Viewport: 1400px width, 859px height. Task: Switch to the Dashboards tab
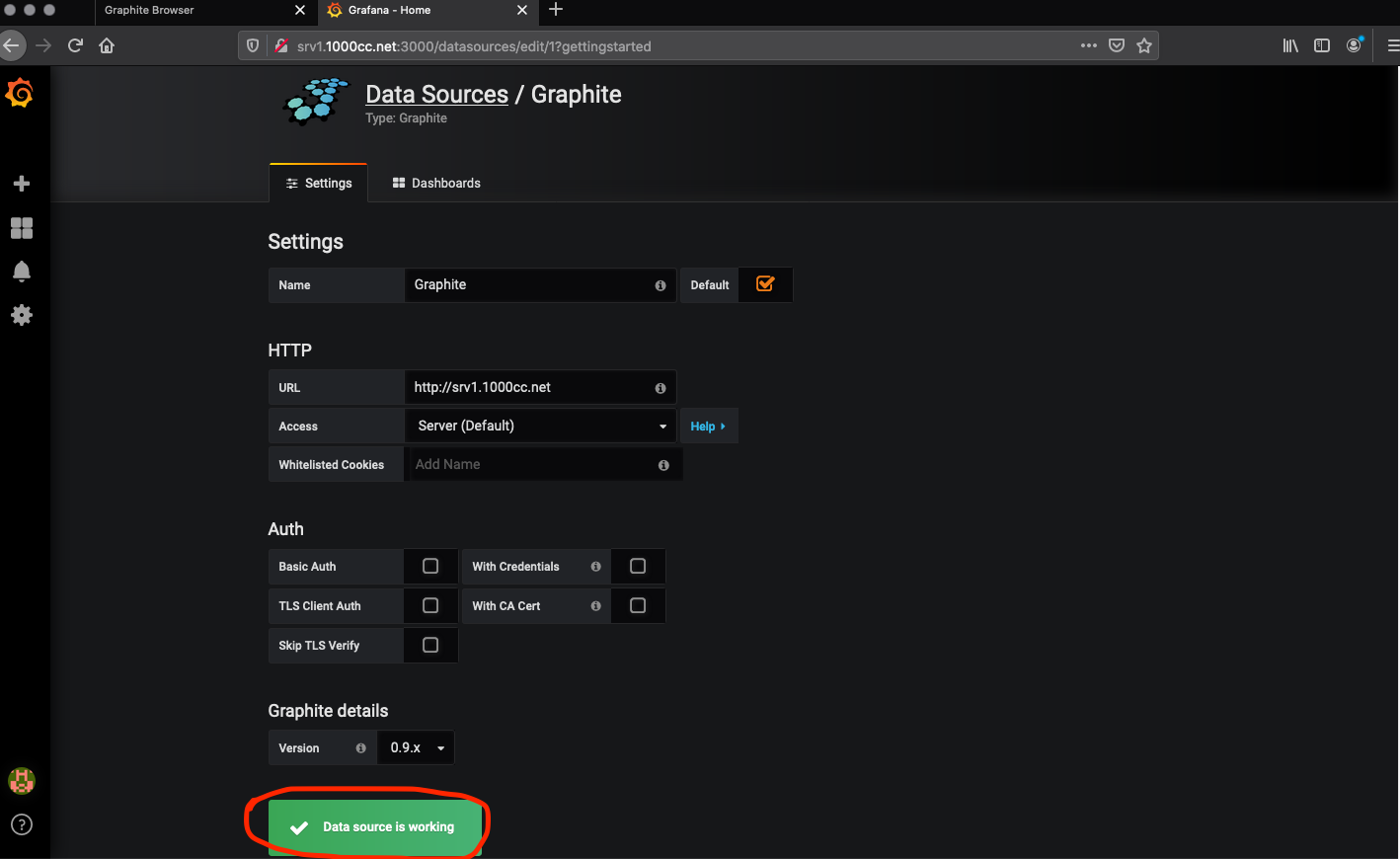436,183
